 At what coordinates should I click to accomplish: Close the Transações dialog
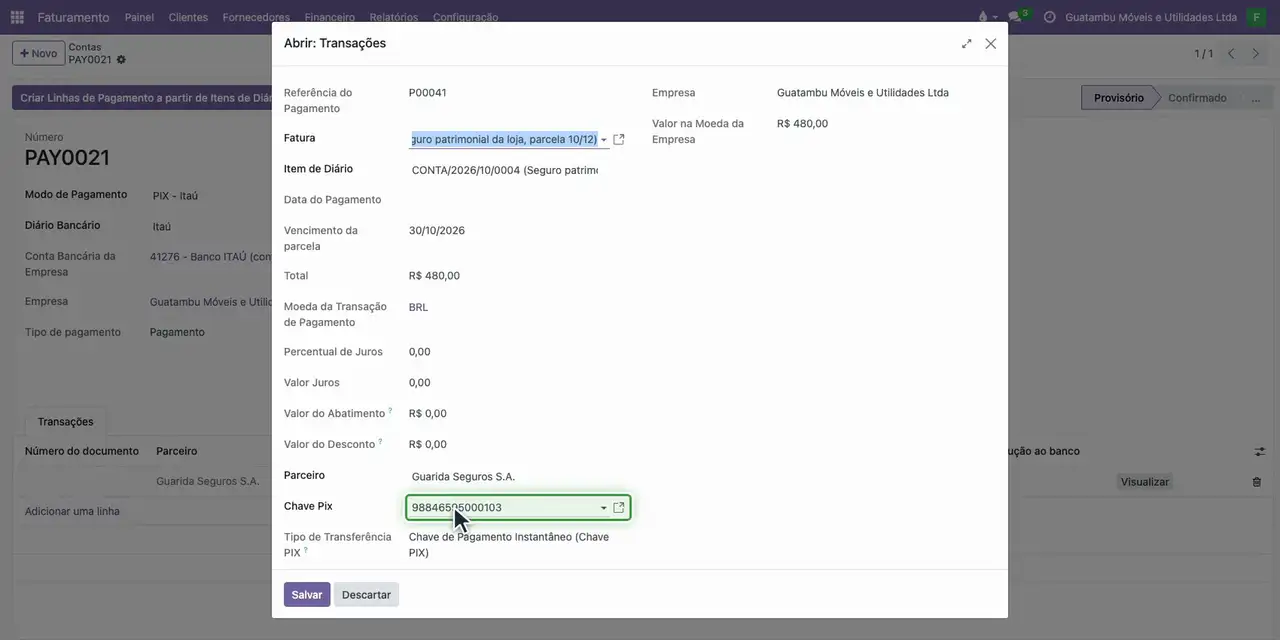point(991,44)
